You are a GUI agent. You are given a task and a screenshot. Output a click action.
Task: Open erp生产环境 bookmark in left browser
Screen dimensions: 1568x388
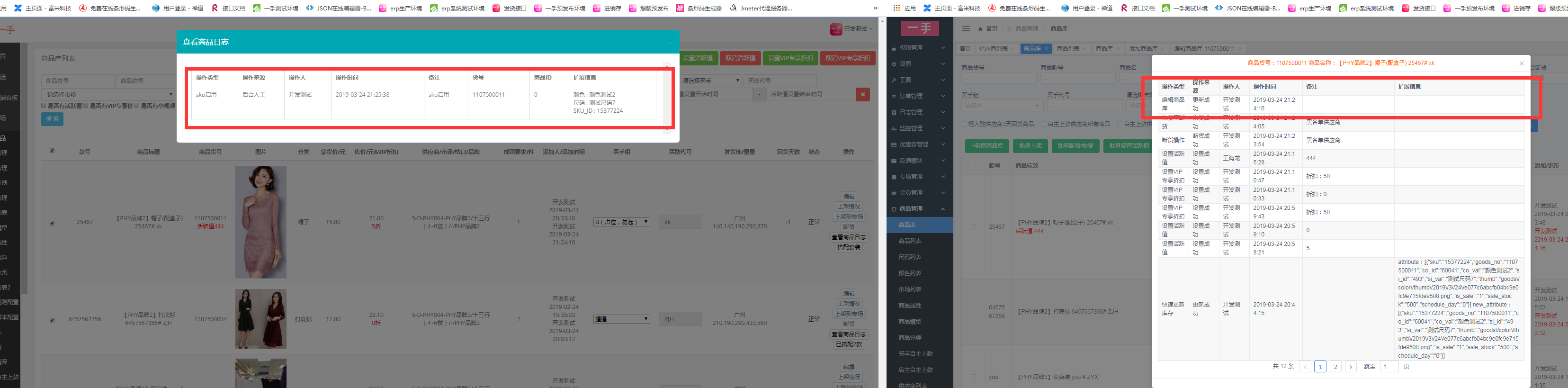pos(401,9)
